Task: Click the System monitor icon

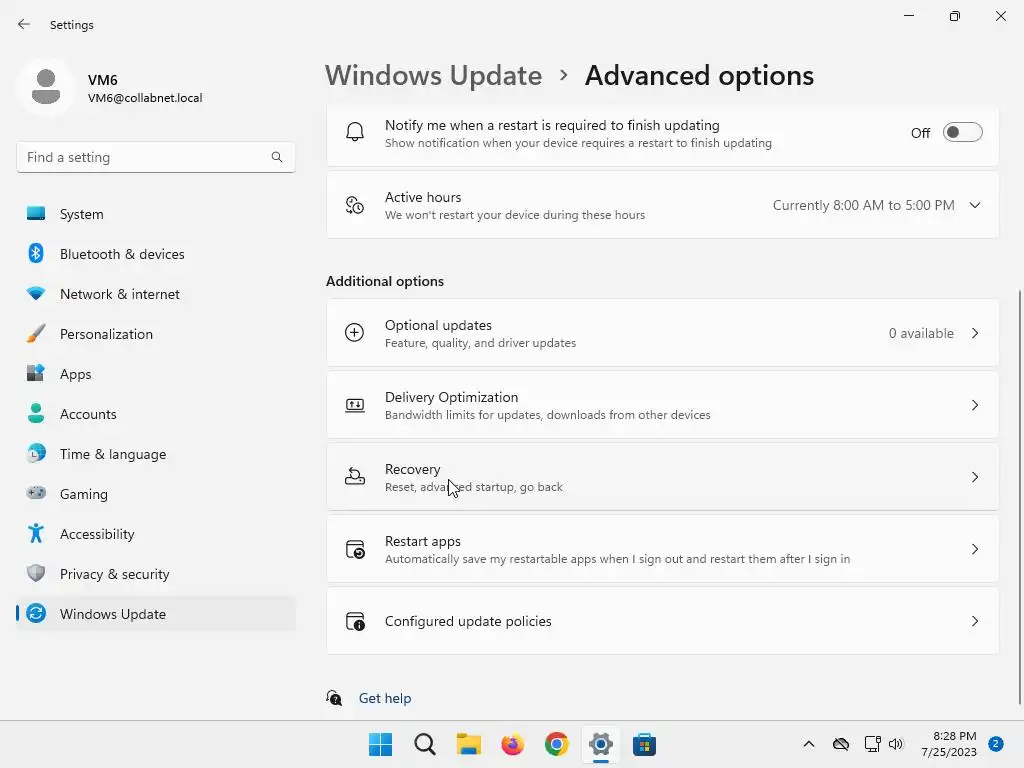Action: point(36,214)
